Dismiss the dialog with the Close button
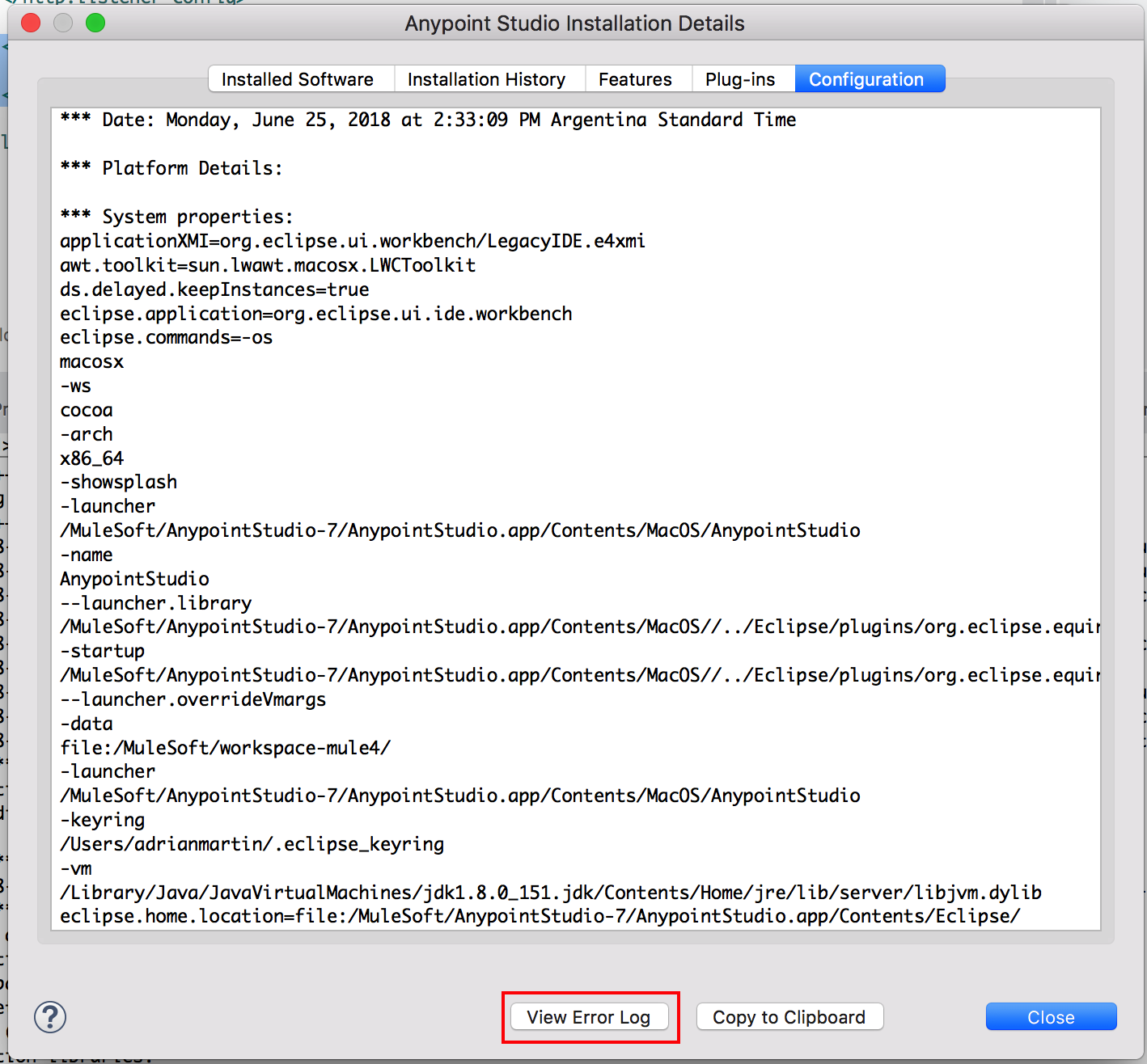Screen dimensions: 1147x1064 point(1050,1016)
